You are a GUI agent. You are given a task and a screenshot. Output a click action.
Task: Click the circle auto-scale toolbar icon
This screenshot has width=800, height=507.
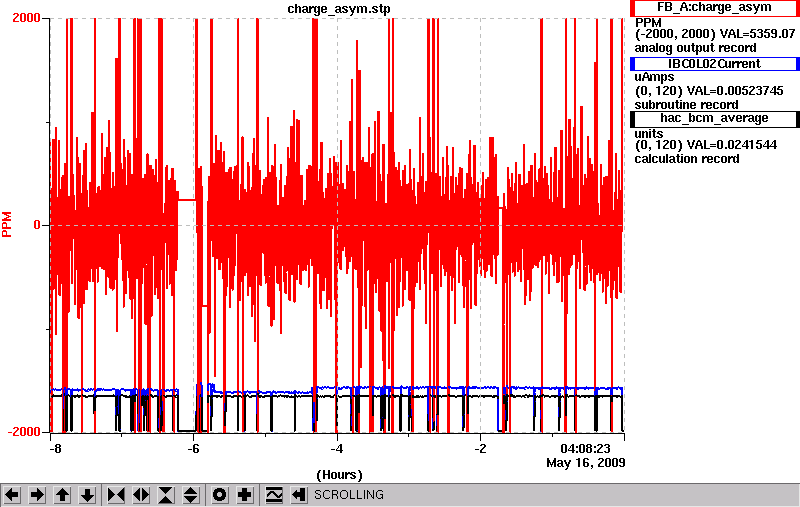220,494
